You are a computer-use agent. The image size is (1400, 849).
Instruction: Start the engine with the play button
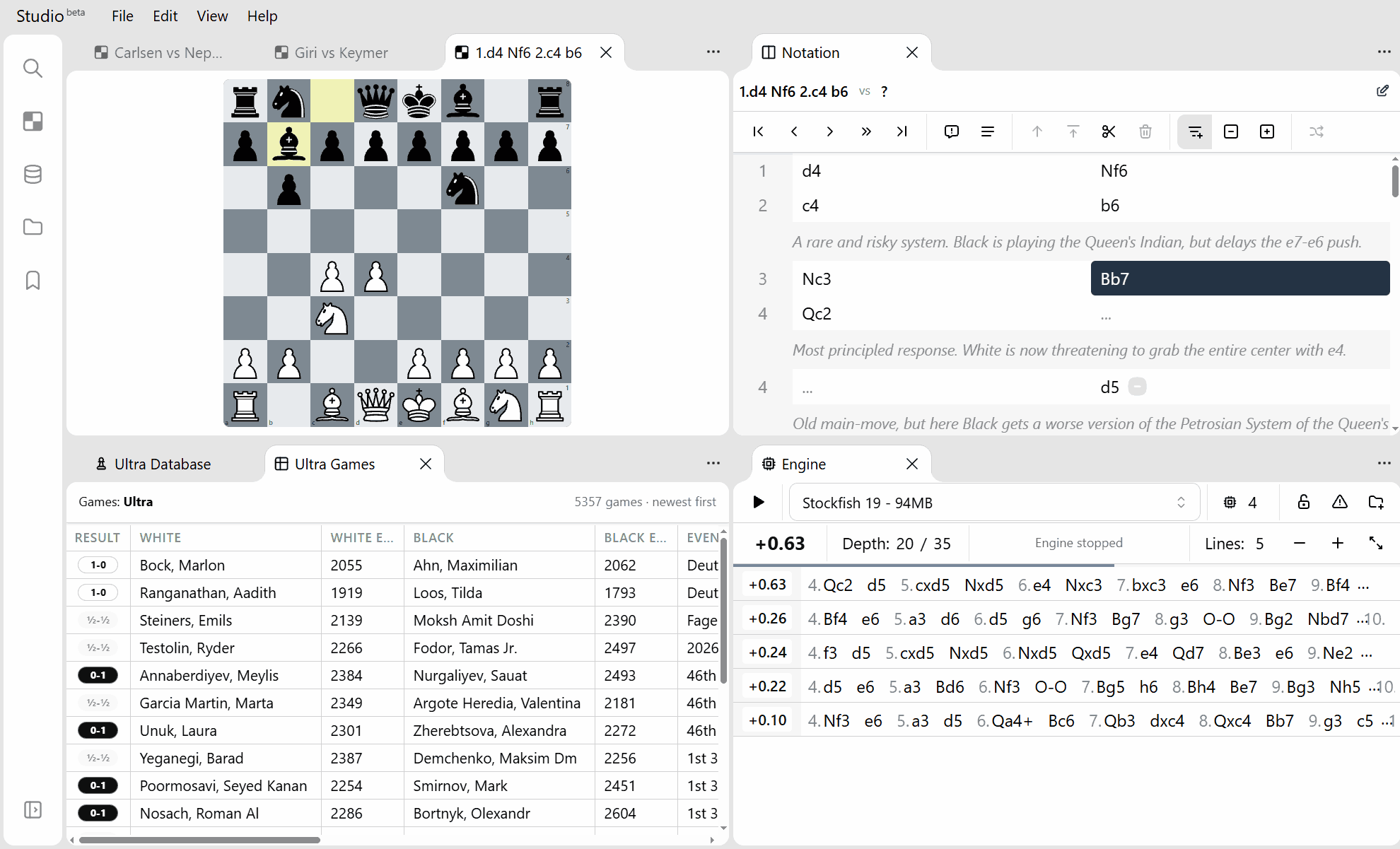pyautogui.click(x=759, y=502)
